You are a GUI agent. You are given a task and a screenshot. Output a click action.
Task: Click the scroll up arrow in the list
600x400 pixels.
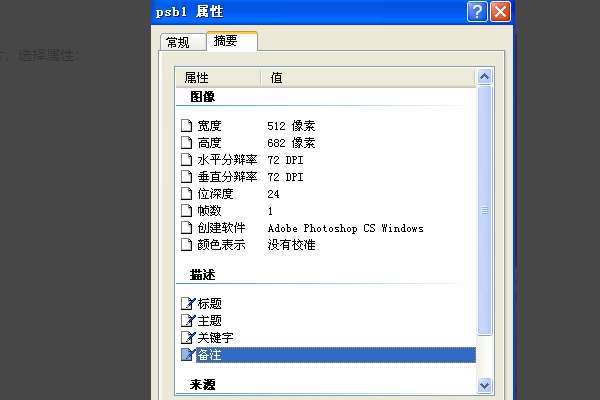484,77
